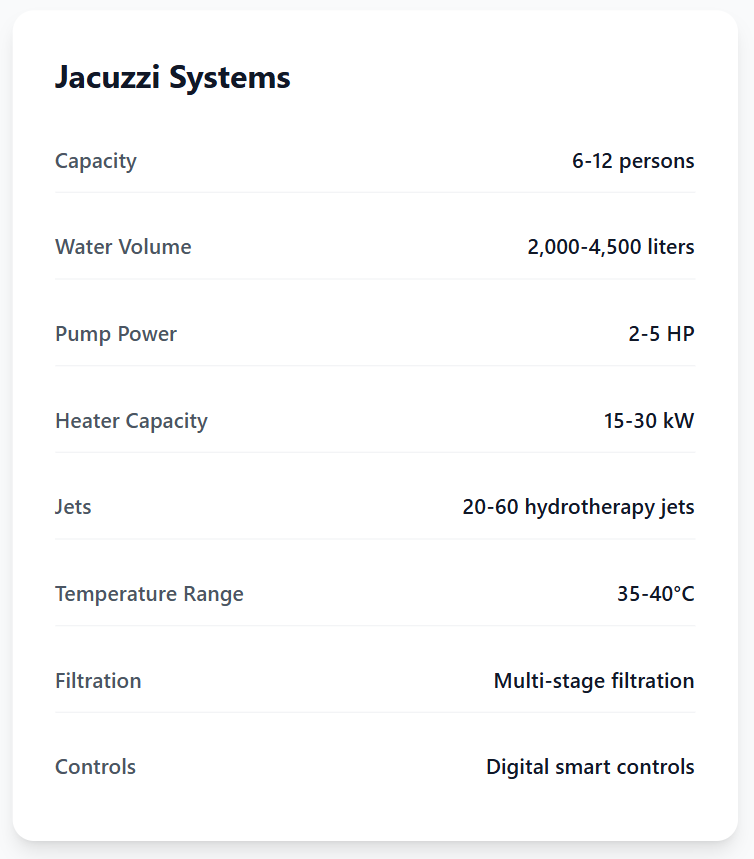Click the Multi-stage filtration value
Screen dimensions: 754x859
594,681
